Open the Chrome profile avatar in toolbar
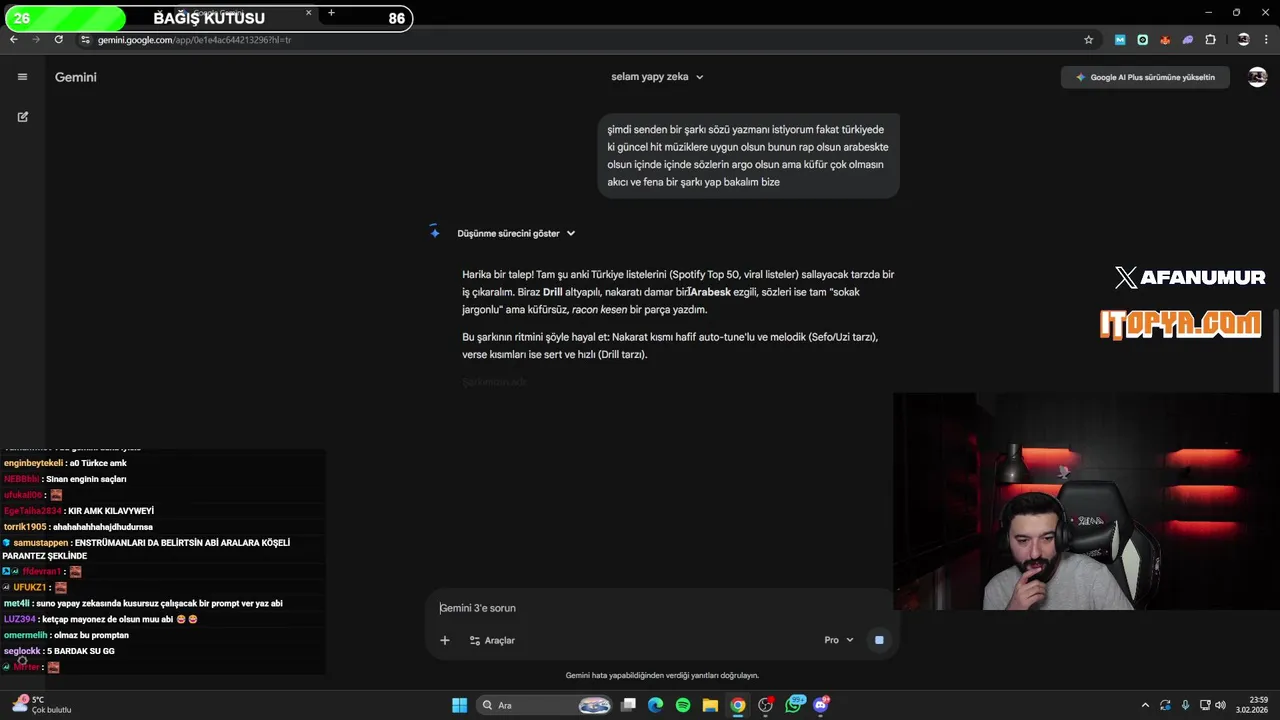 click(1243, 40)
